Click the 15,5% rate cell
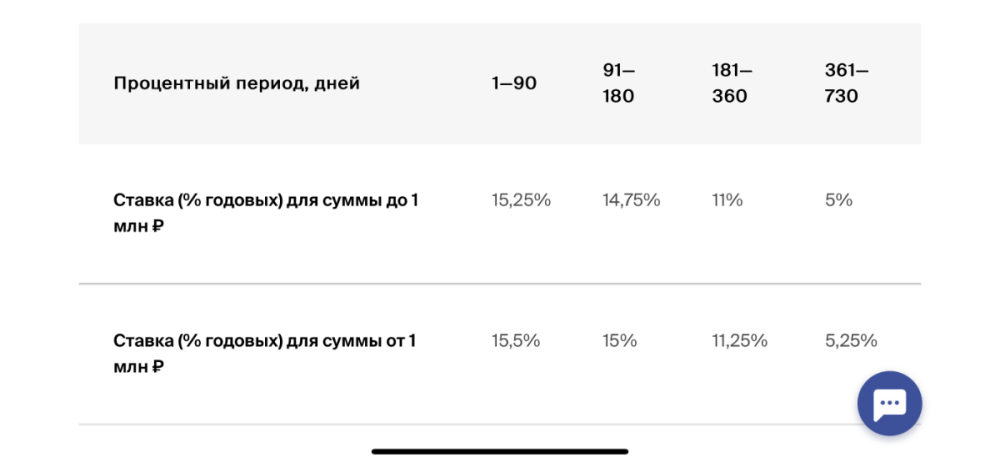 (x=515, y=341)
